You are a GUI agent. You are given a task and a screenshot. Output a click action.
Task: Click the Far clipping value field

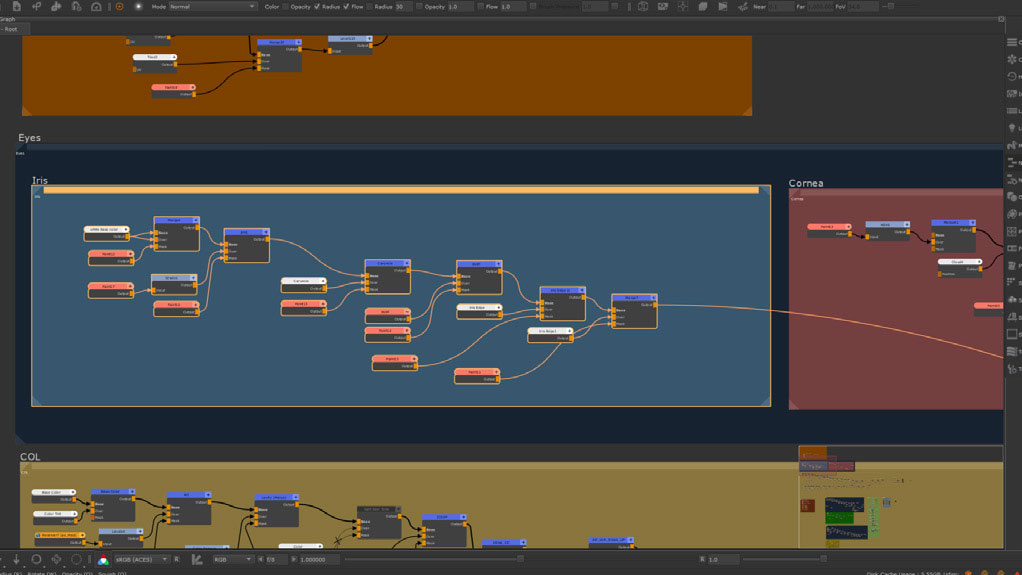point(820,7)
